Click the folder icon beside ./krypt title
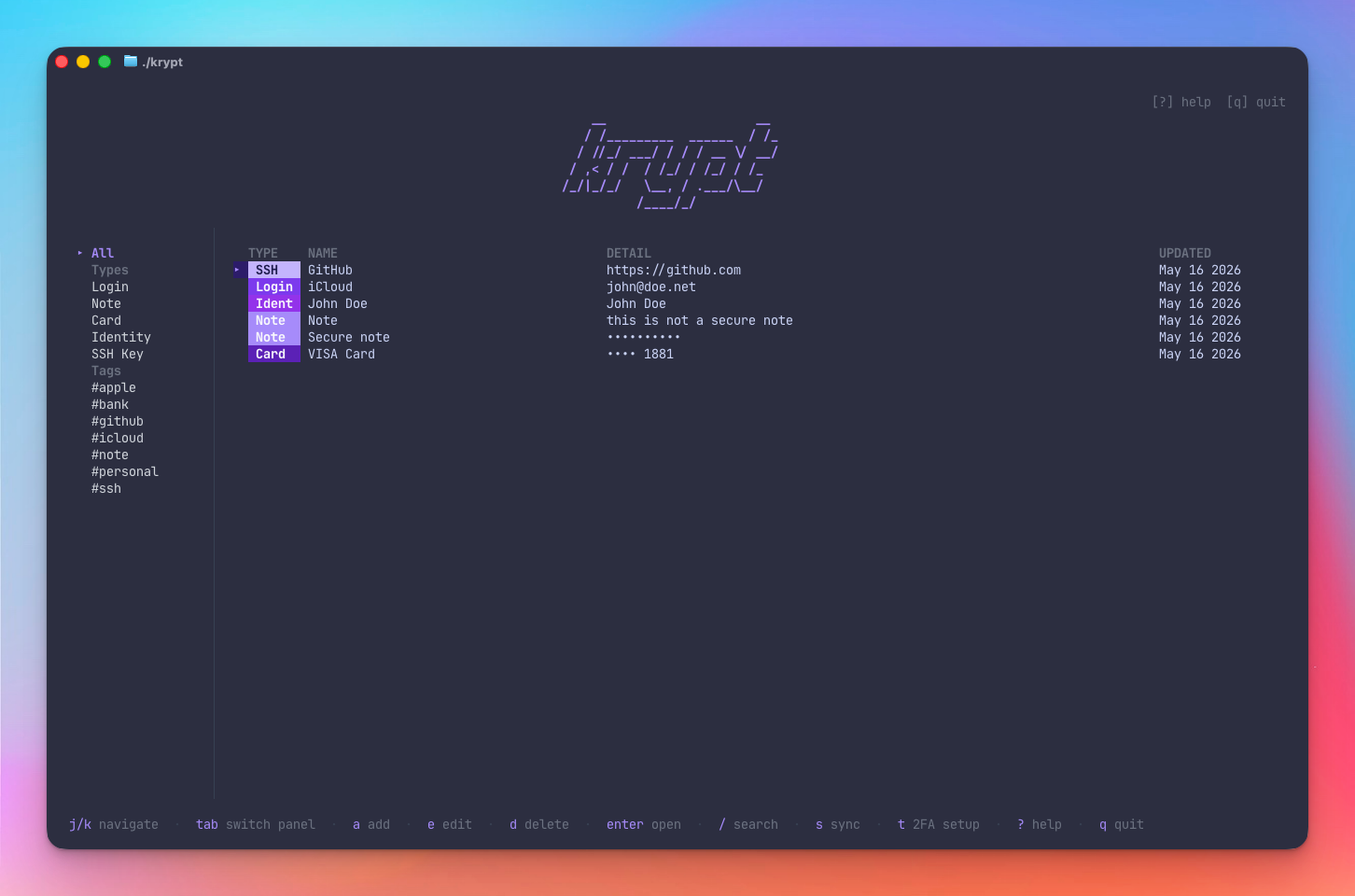1355x896 pixels. point(131,62)
